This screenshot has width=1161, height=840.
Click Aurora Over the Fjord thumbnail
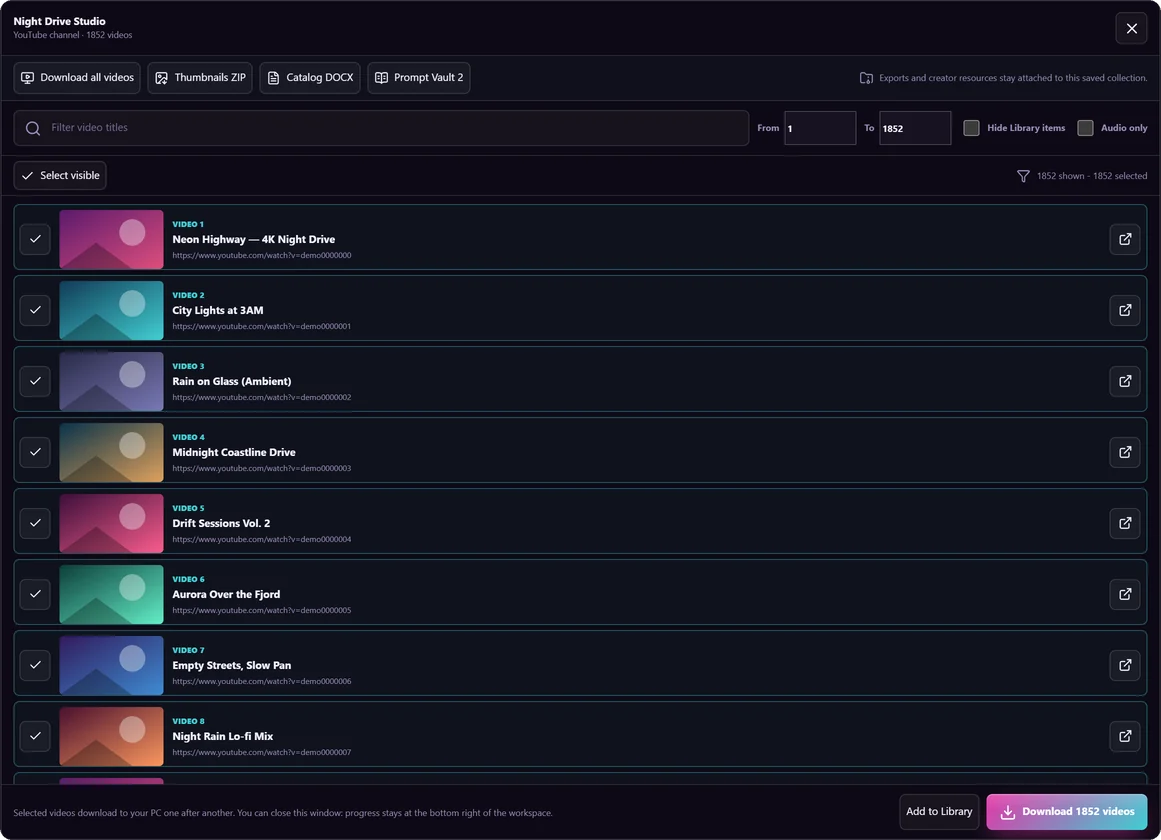[x=111, y=594]
